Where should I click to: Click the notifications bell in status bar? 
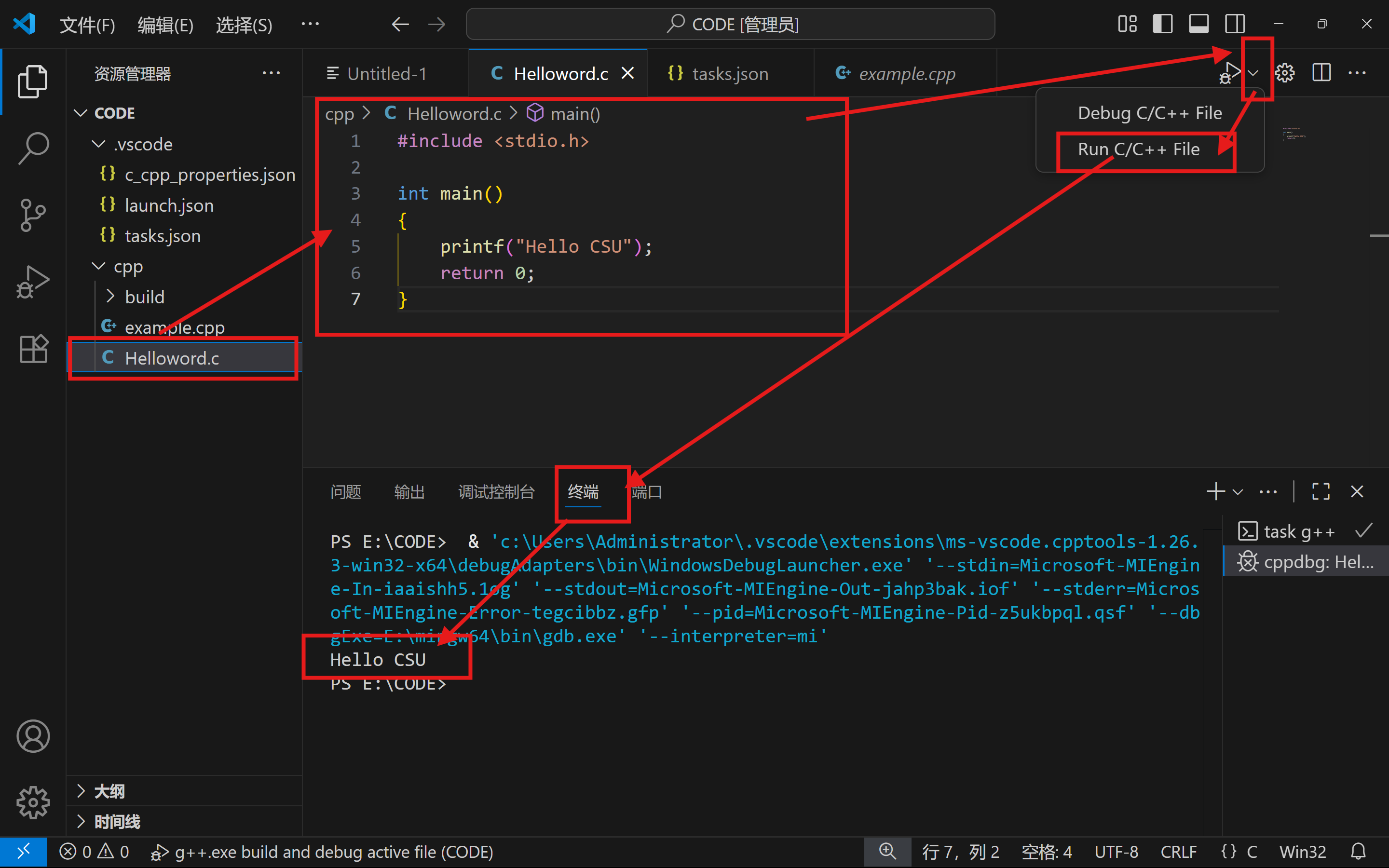pyautogui.click(x=1359, y=852)
